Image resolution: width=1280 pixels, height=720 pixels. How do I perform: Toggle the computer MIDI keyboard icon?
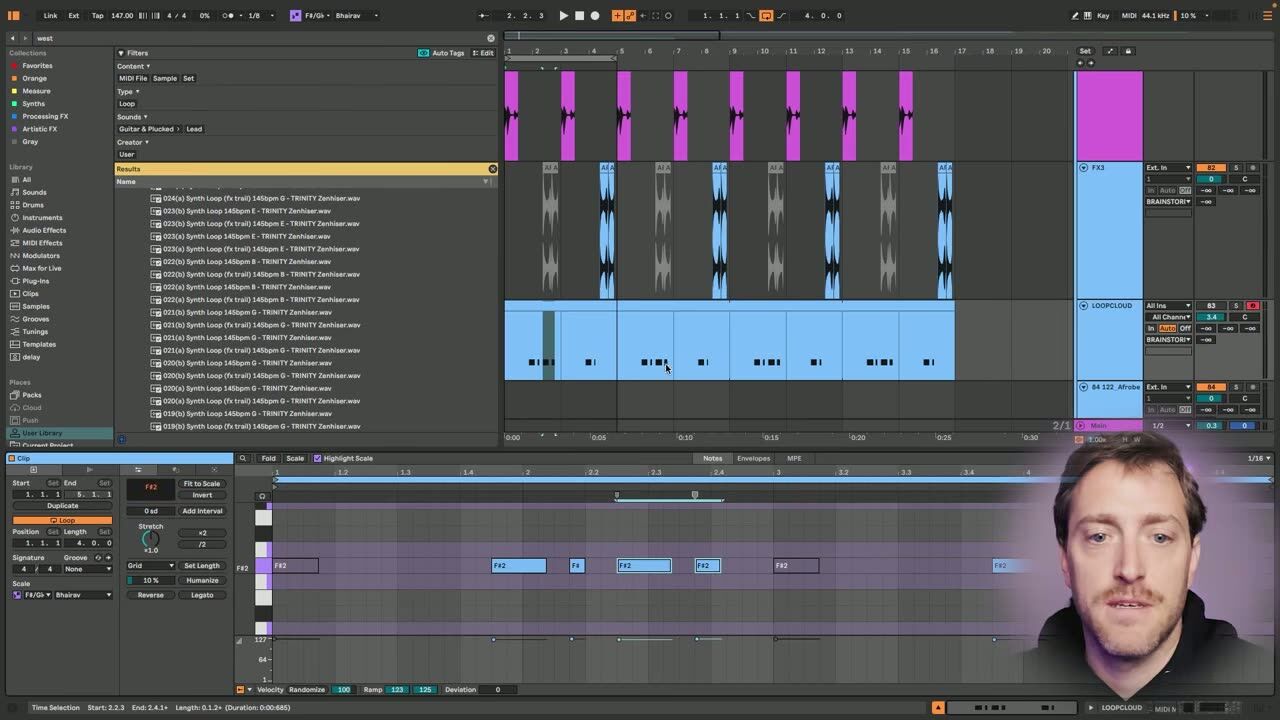pyautogui.click(x=1088, y=15)
